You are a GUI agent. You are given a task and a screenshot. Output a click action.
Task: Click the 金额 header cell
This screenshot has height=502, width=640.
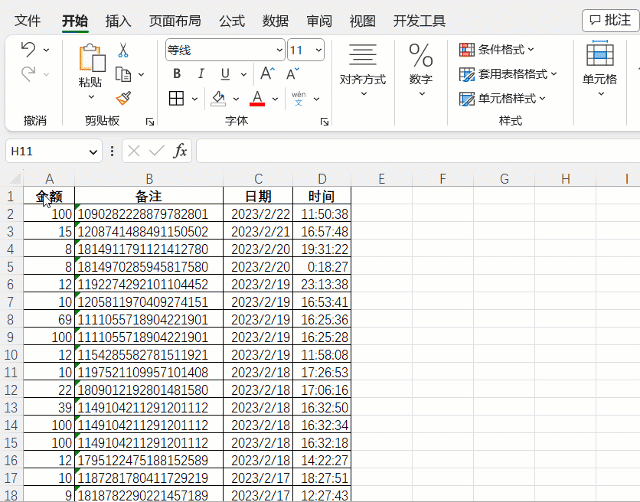(49, 196)
